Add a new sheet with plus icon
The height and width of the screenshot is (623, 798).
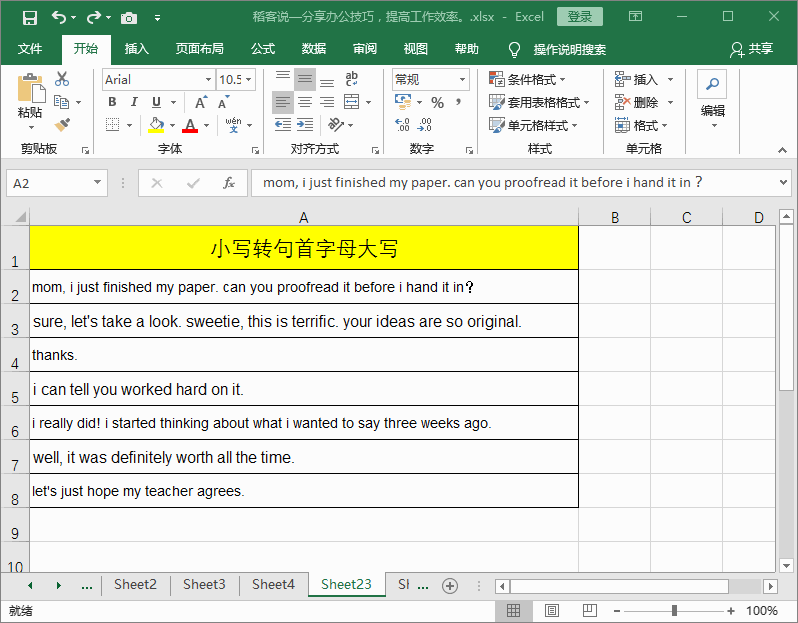[x=450, y=585]
